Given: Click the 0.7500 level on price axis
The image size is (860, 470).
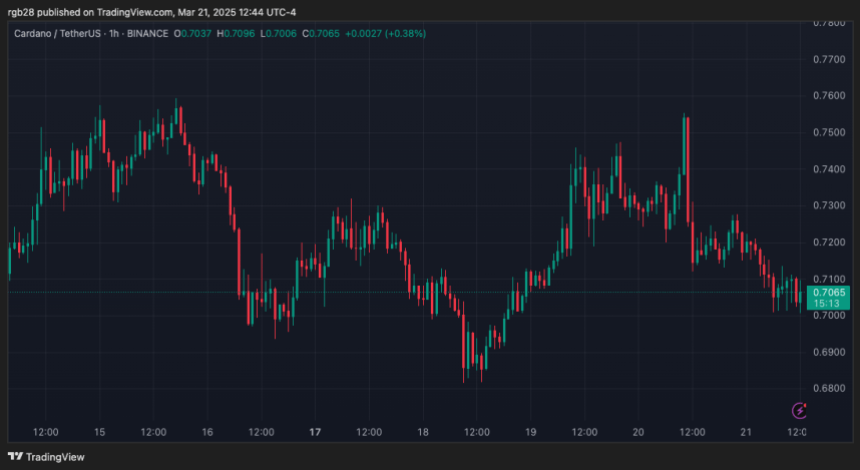Looking at the screenshot, I should (x=828, y=132).
